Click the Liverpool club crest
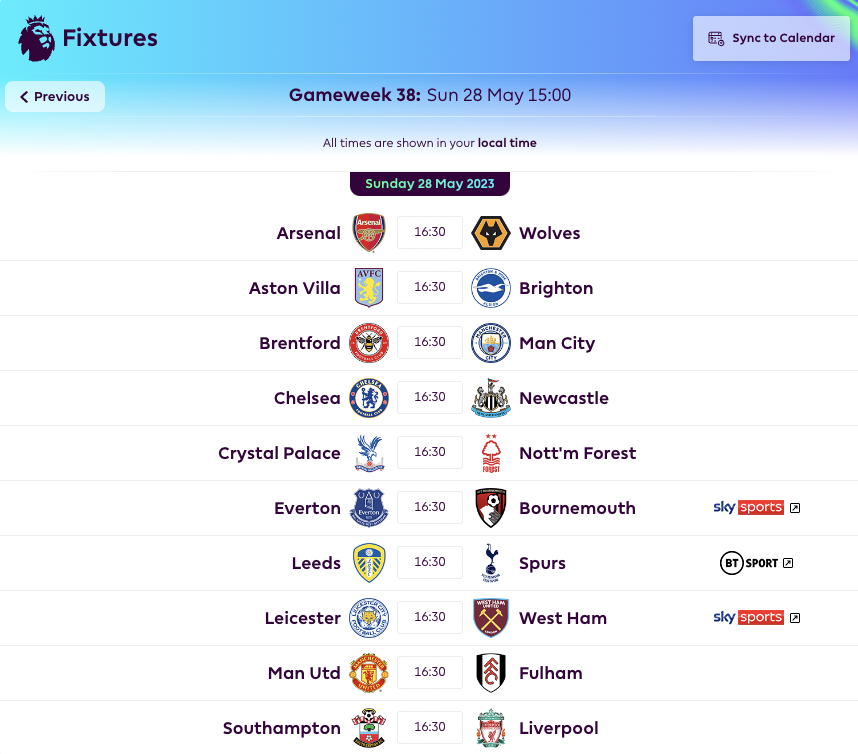The image size is (858, 754). click(491, 728)
